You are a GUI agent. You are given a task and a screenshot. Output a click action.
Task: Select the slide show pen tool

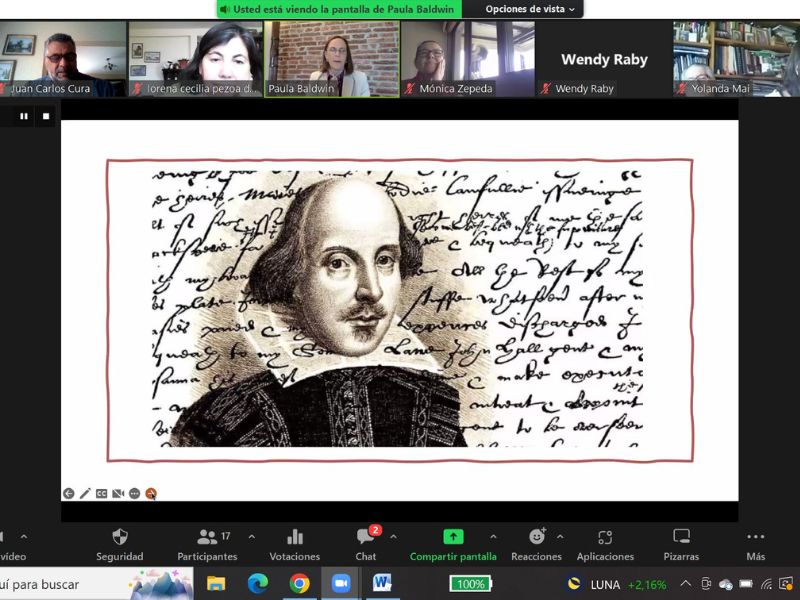tap(85, 493)
